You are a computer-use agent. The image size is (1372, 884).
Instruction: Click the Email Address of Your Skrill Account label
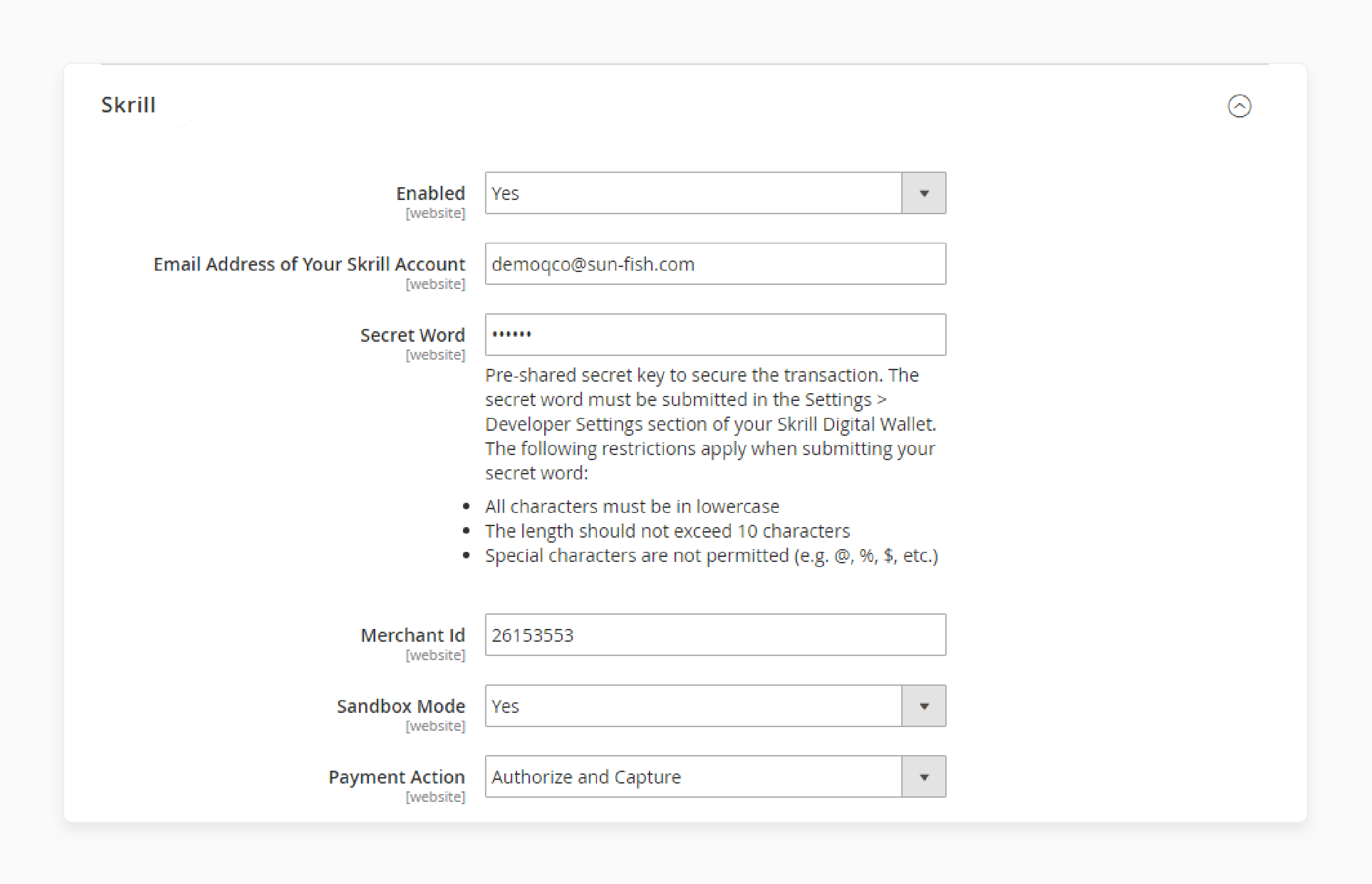click(309, 264)
